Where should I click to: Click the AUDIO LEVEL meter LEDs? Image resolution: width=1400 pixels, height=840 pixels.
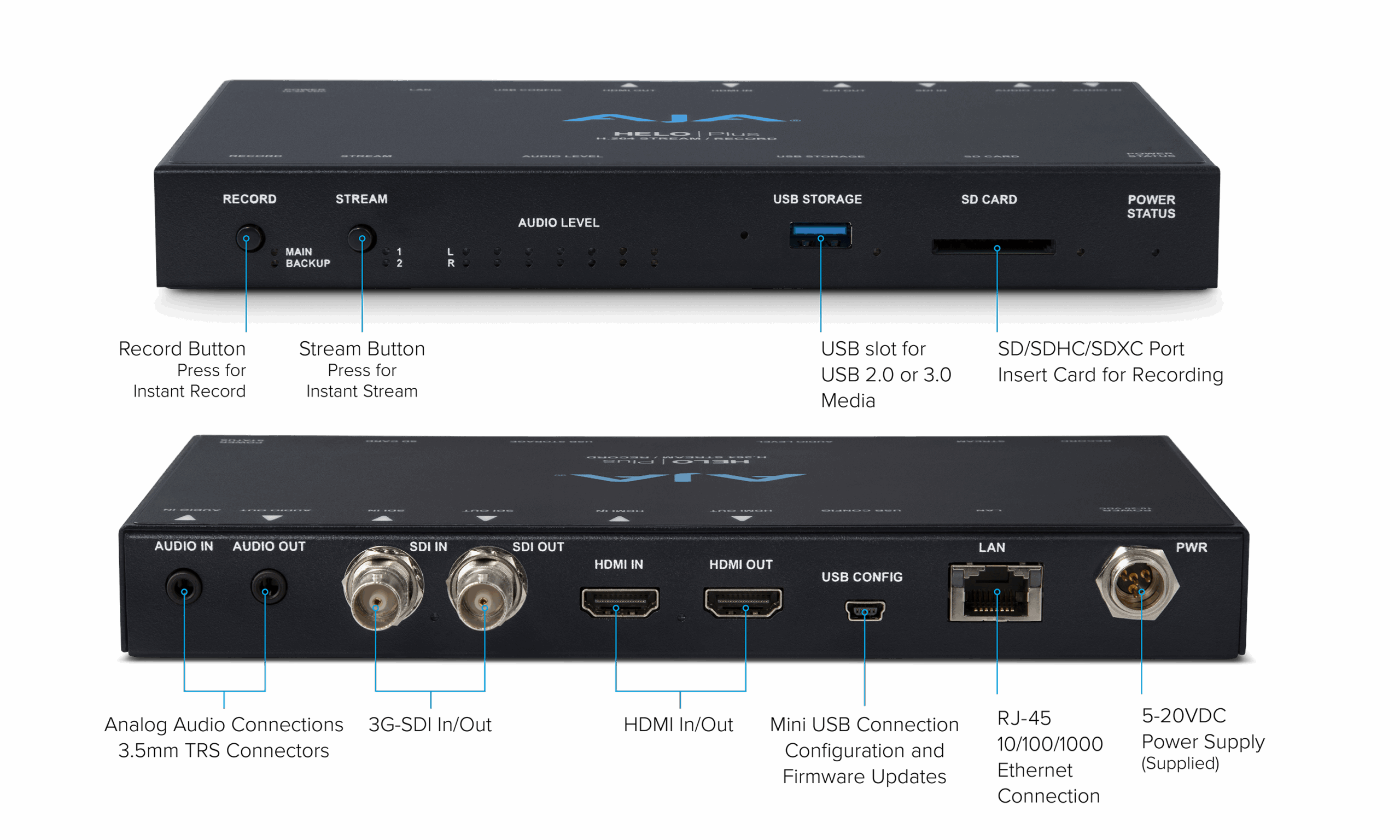point(559,257)
